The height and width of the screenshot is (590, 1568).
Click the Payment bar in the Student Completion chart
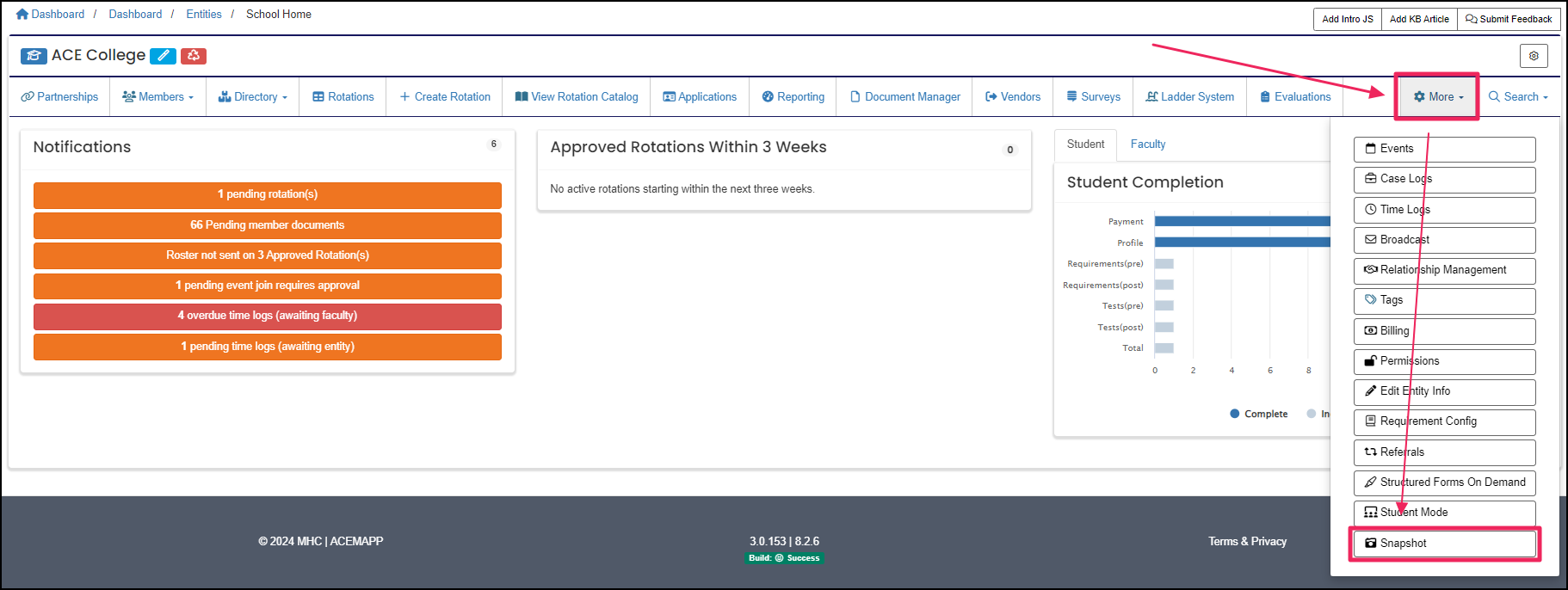[x=1242, y=222]
